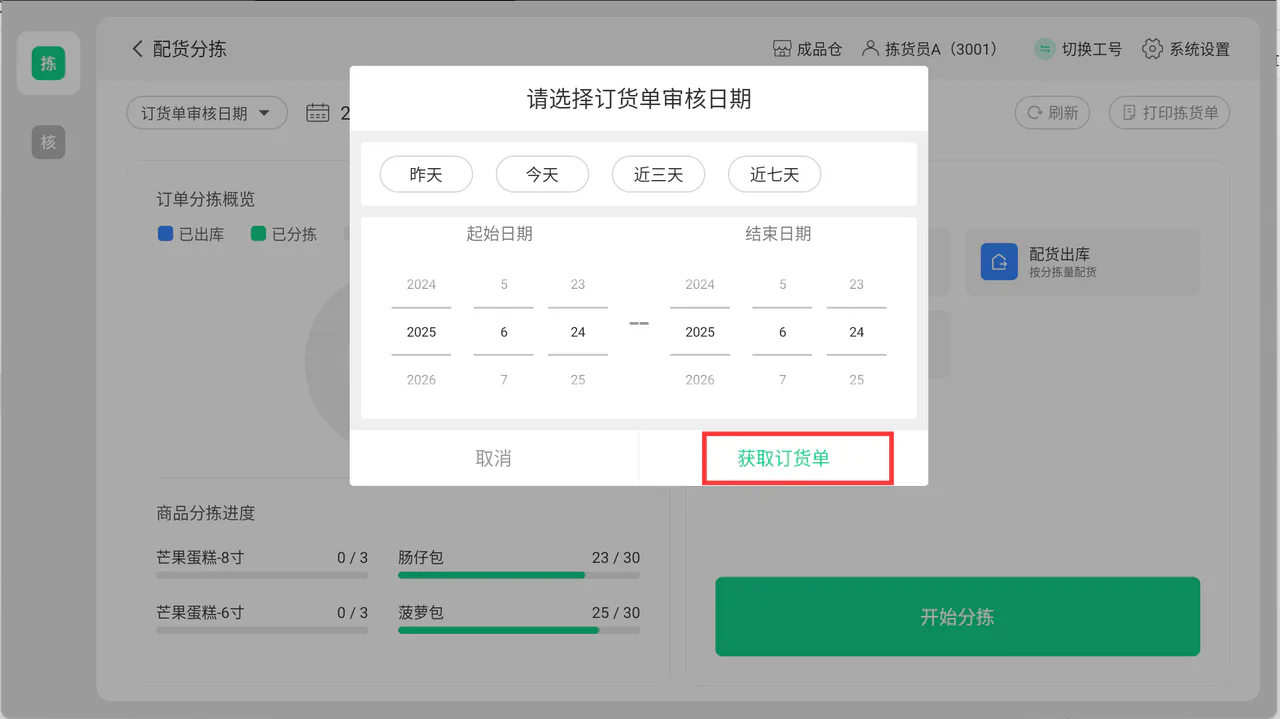Image resolution: width=1280 pixels, height=719 pixels.
Task: Click the 芒果蛋糕-6寸 product label
Action: tap(200, 612)
